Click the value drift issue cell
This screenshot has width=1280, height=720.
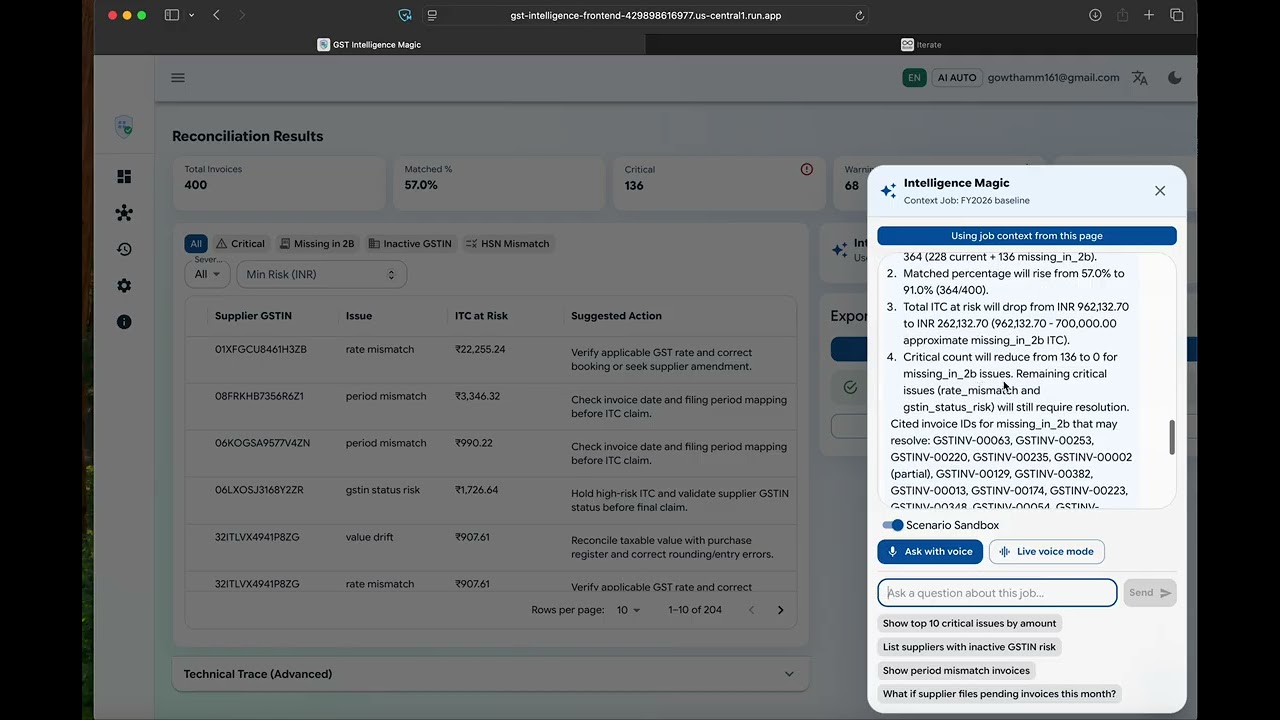pos(373,537)
